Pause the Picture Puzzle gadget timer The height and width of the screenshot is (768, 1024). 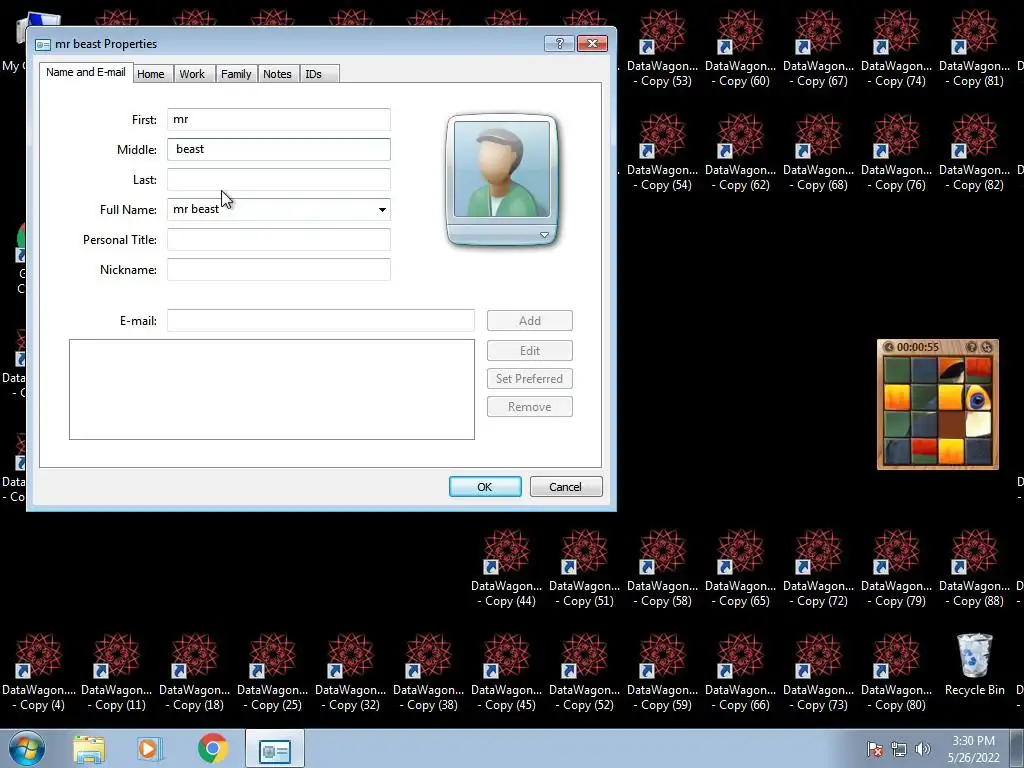tap(889, 347)
